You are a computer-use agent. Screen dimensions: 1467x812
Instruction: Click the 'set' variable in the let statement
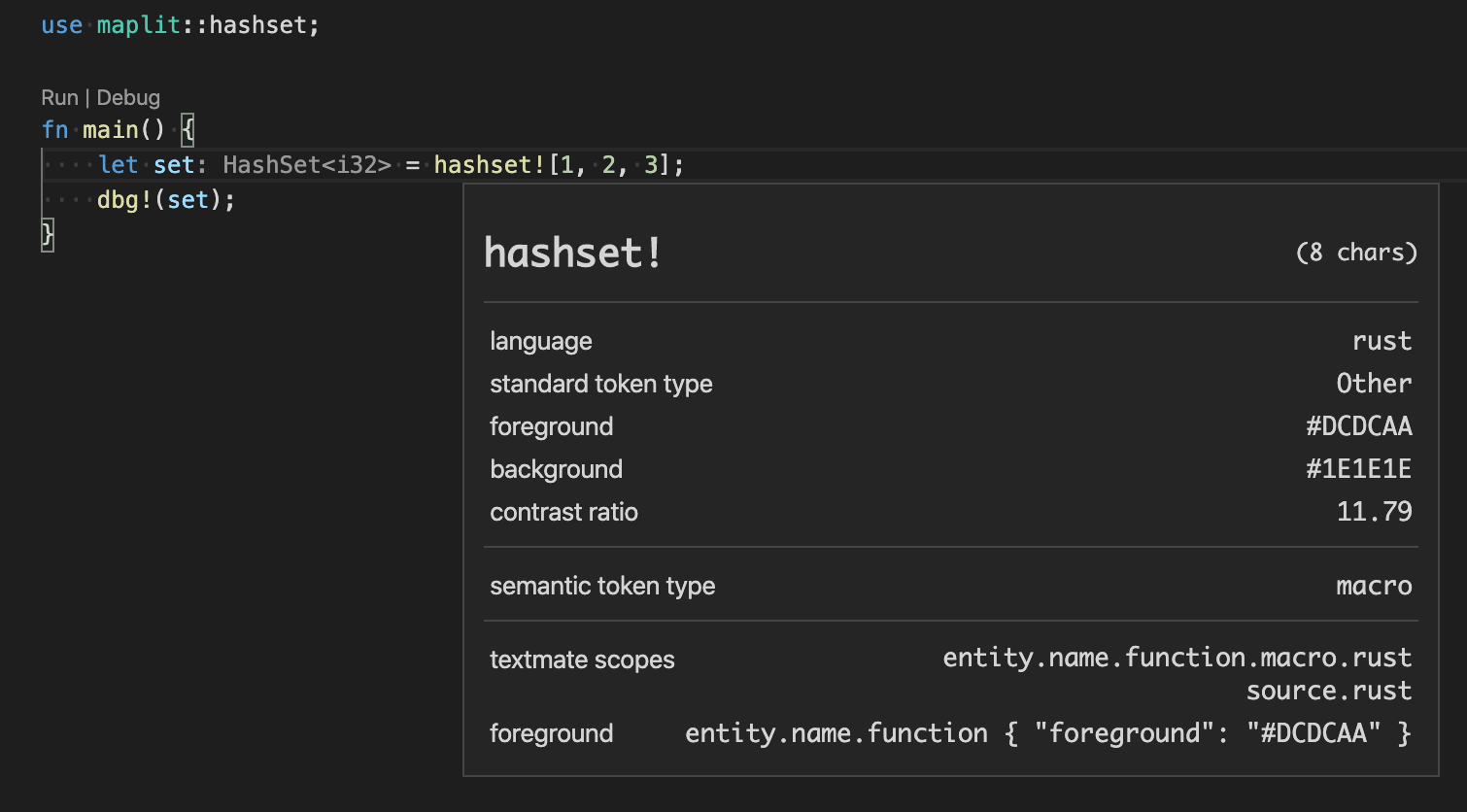(174, 165)
